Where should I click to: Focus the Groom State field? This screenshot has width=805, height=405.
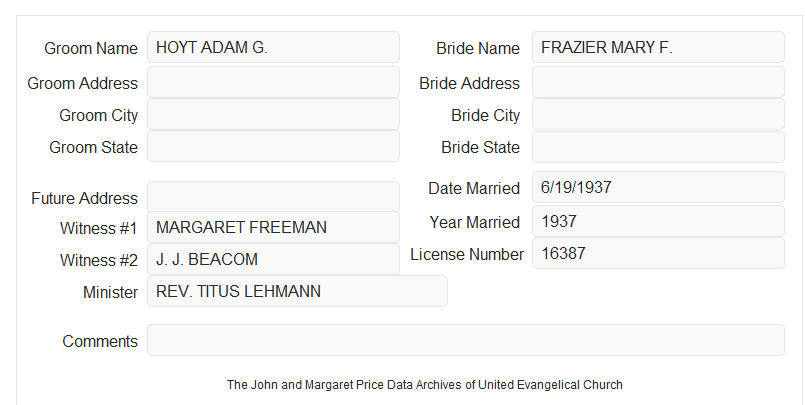(273, 146)
